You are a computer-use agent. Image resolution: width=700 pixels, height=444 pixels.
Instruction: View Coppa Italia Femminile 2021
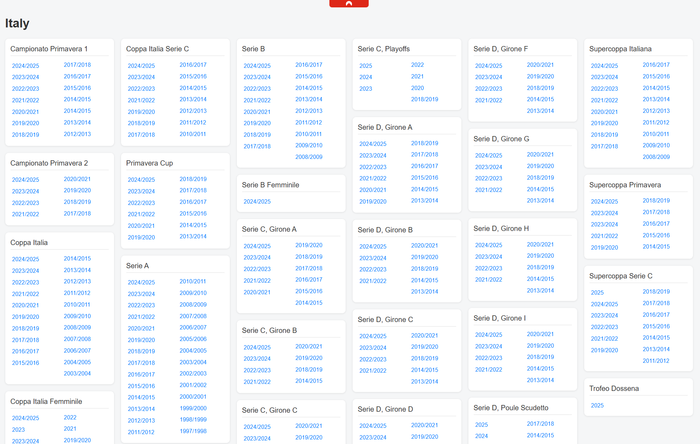pyautogui.click(x=70, y=428)
